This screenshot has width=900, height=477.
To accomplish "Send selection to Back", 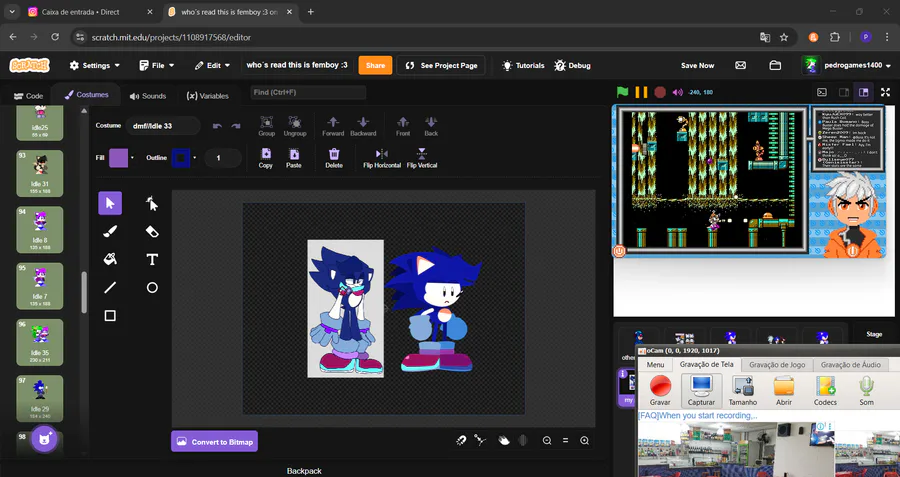I will click(431, 126).
